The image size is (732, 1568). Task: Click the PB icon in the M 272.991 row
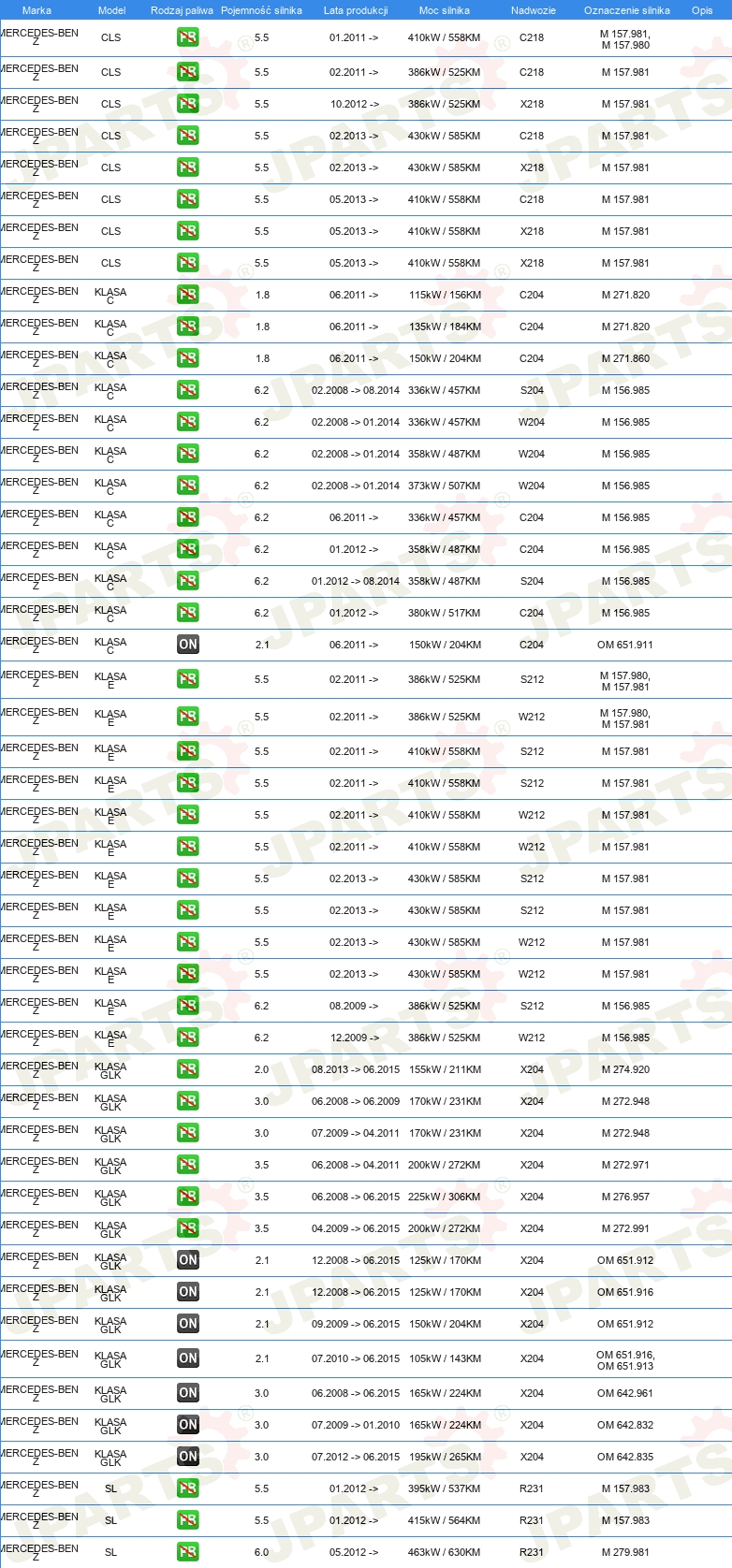pos(188,1228)
